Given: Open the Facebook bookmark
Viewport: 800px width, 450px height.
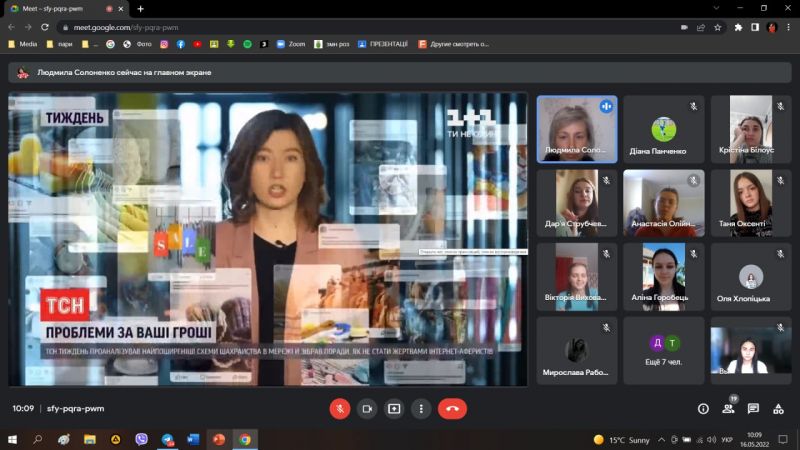Looking at the screenshot, I should click(181, 44).
